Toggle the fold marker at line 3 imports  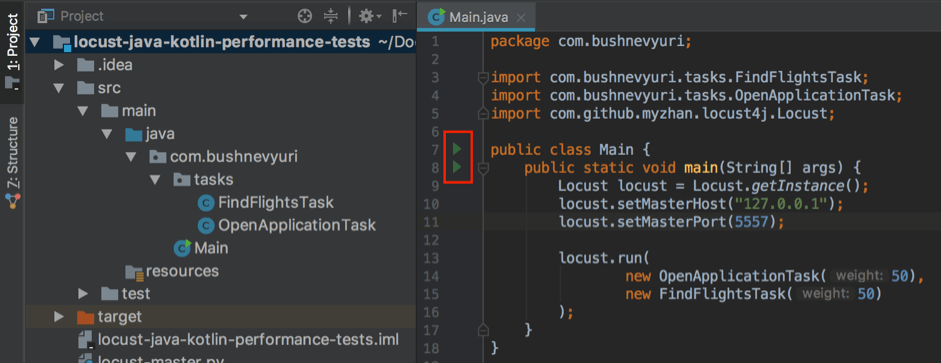[483, 77]
